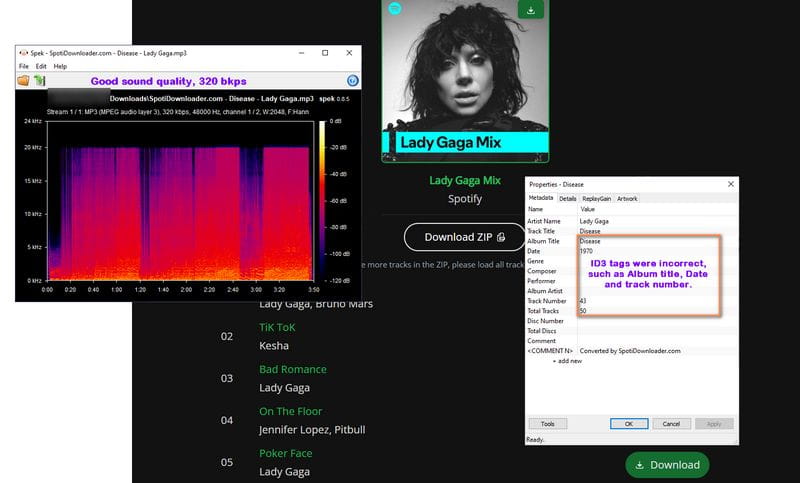The height and width of the screenshot is (483, 800).
Task: Click track number 05
Action: 227,463
